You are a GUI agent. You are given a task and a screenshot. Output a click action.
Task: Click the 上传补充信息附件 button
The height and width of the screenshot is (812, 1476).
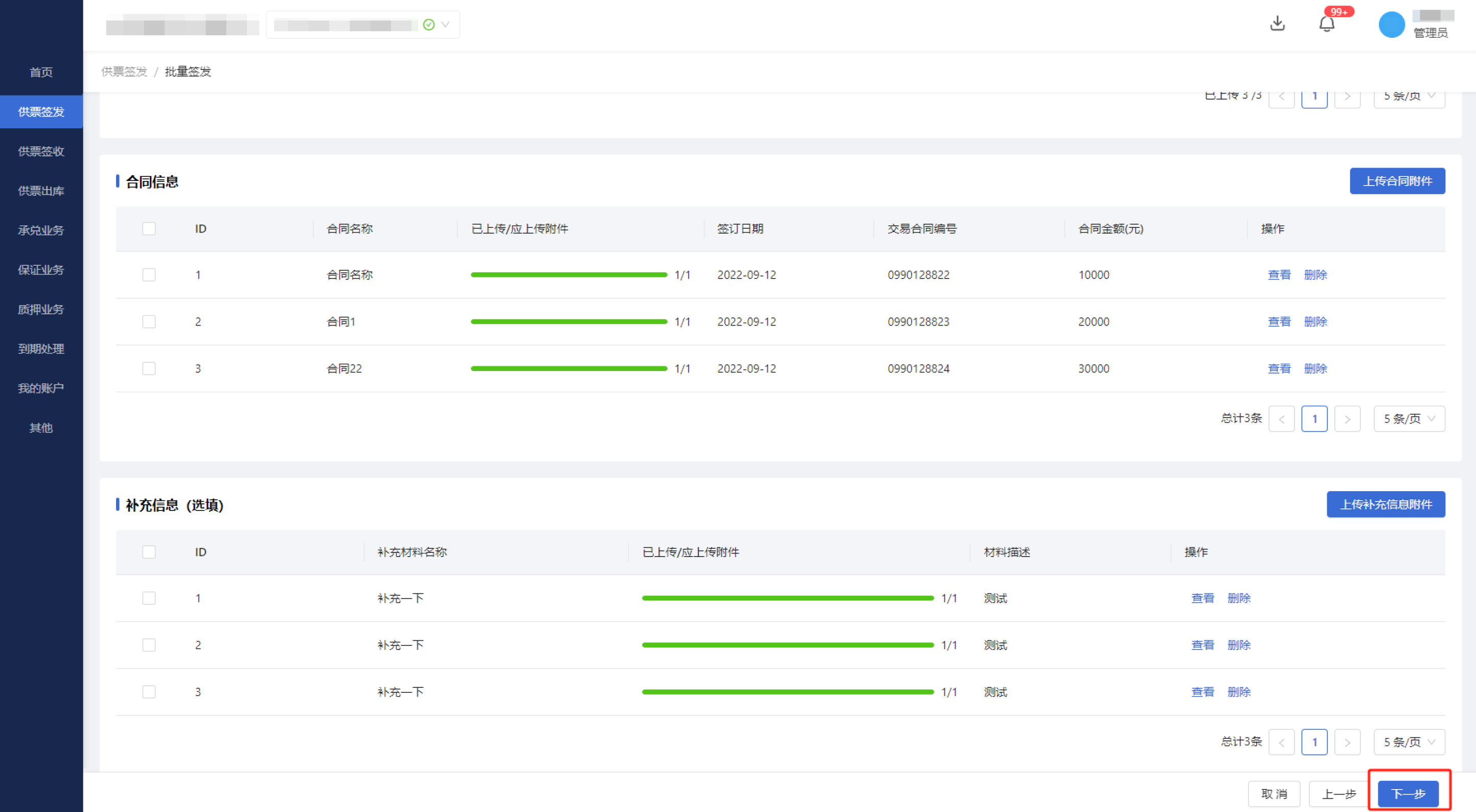tap(1386, 504)
